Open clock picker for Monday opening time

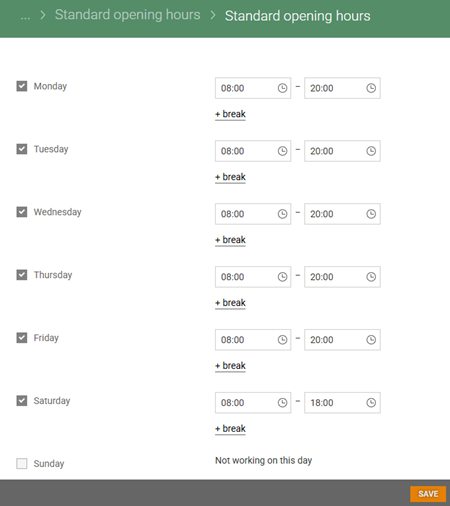tap(282, 88)
